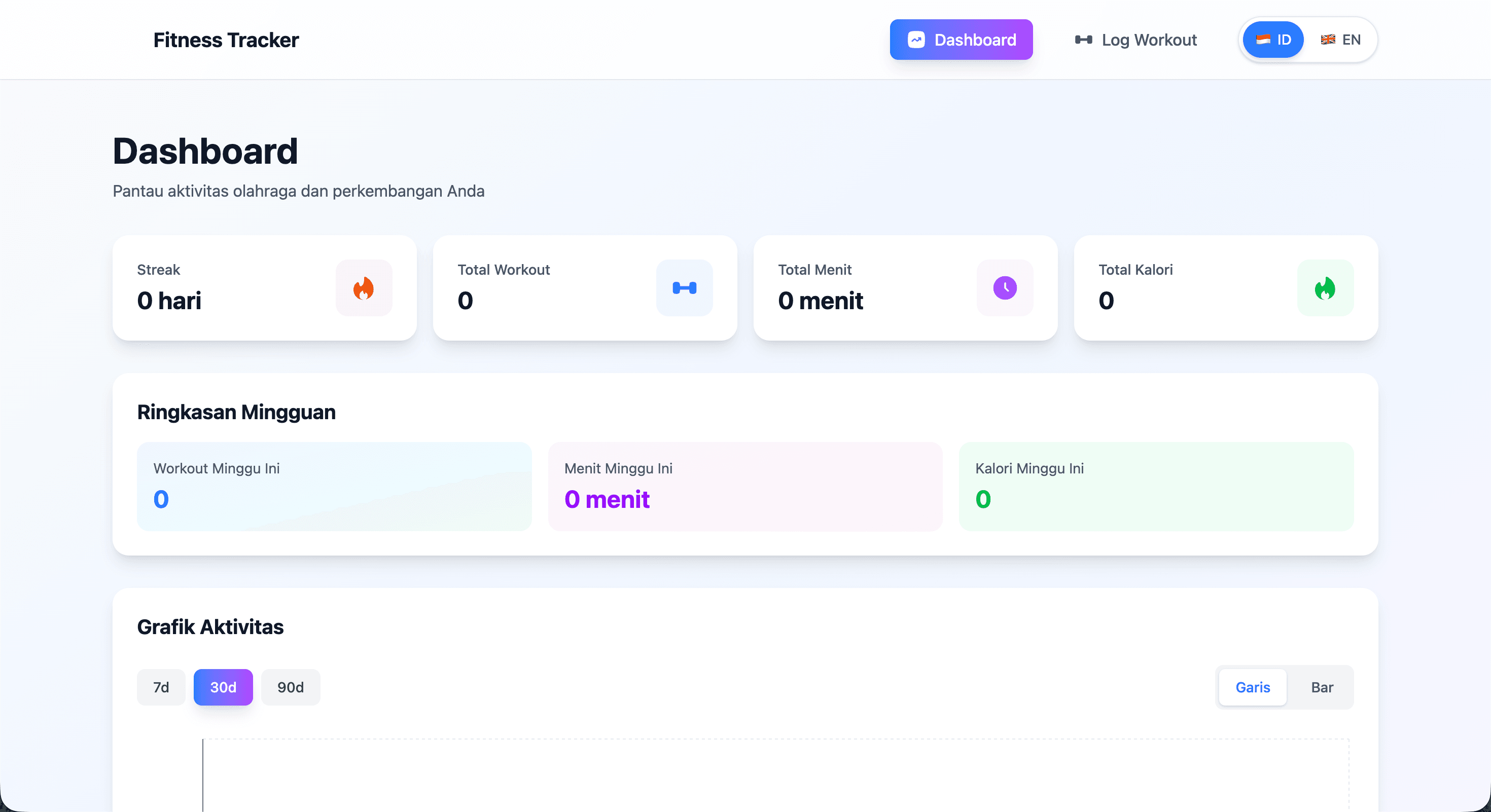Click the Workout Minggu Ini card
The width and height of the screenshot is (1491, 812).
click(334, 487)
